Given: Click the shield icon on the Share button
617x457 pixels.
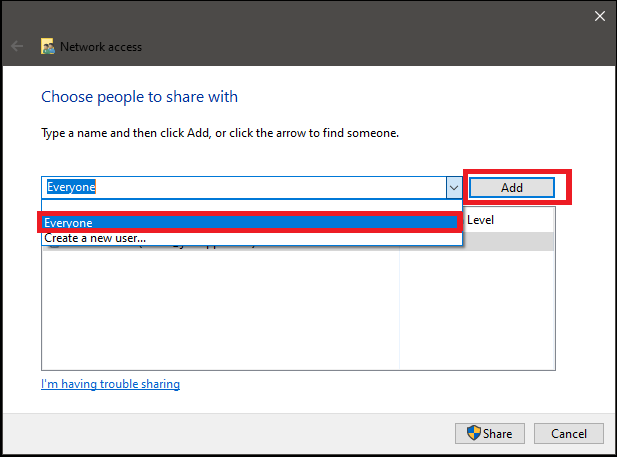Looking at the screenshot, I should pos(474,433).
